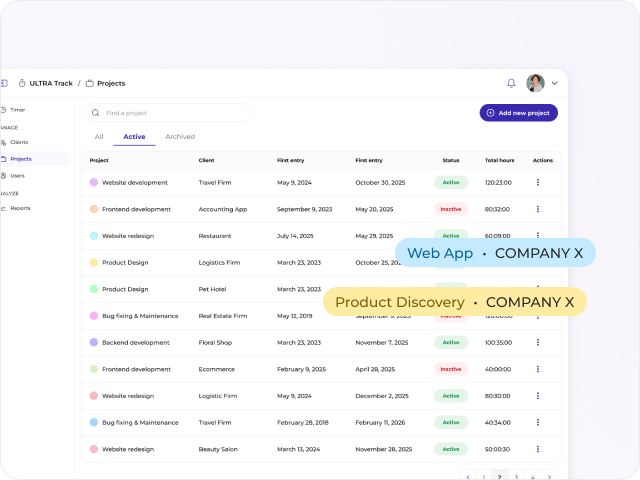Click the Restaurant client cell
The width and height of the screenshot is (640, 480).
[215, 236]
